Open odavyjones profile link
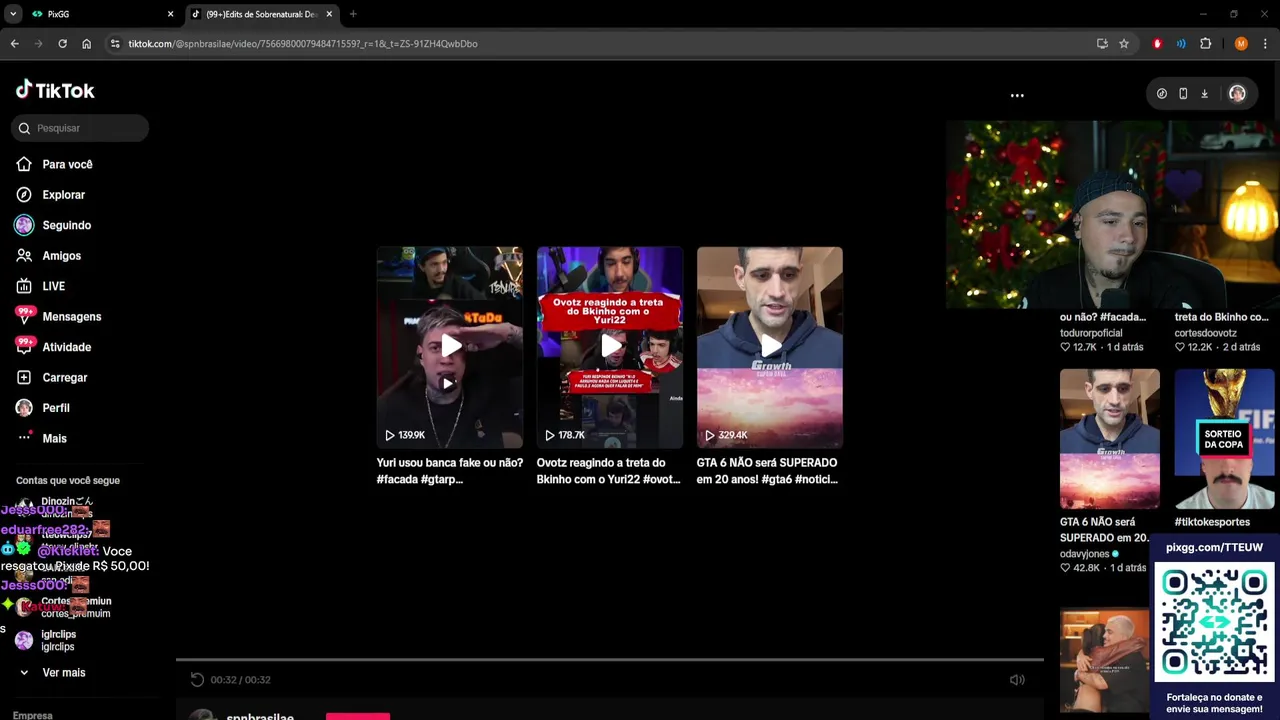 [1084, 554]
